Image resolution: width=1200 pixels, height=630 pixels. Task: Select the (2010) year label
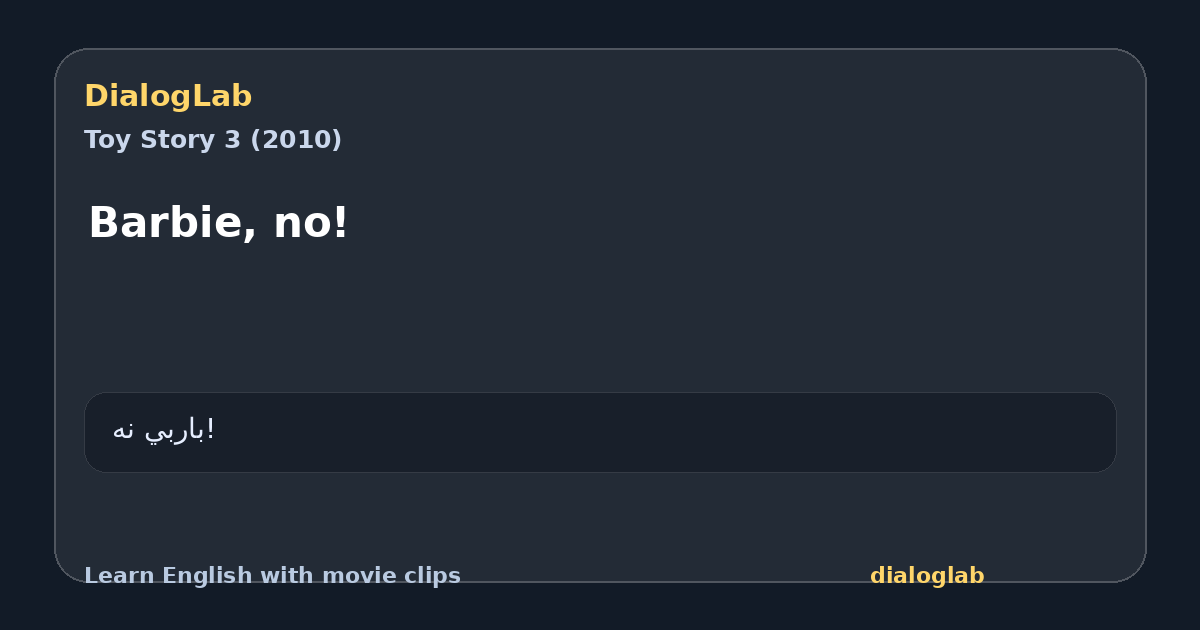295,140
